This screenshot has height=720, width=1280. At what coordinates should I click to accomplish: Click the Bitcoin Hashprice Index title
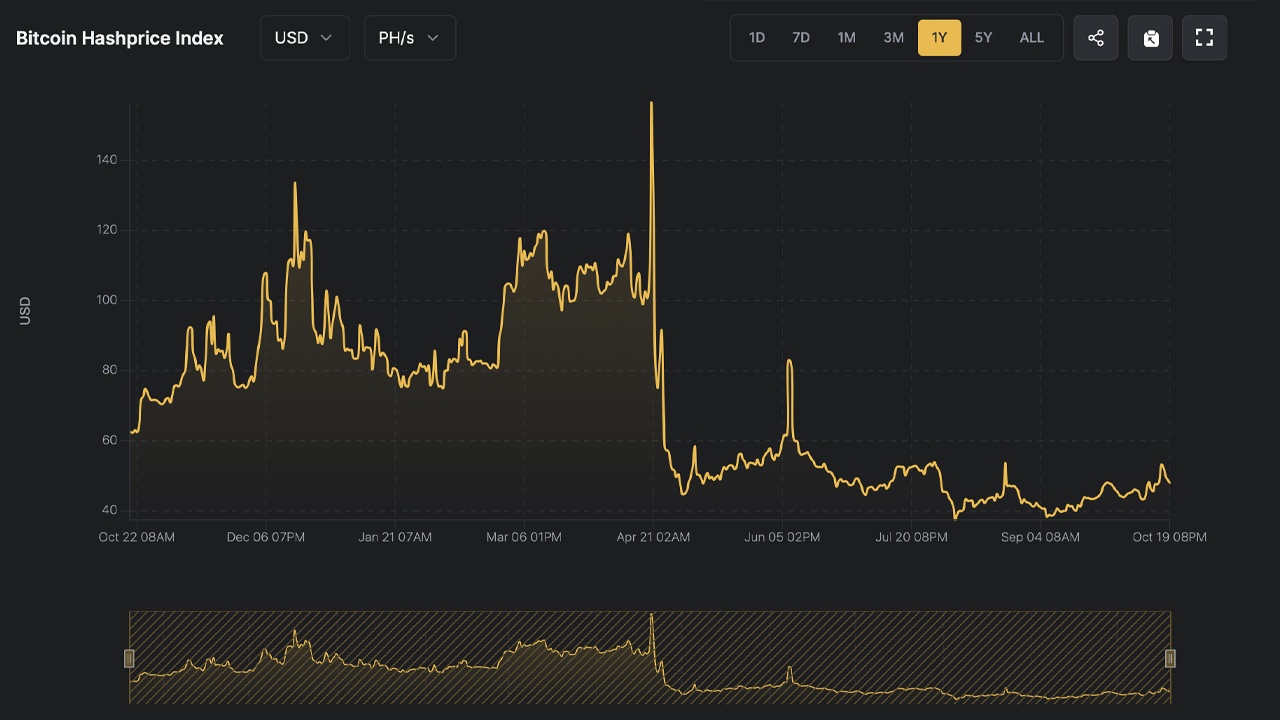tap(118, 38)
